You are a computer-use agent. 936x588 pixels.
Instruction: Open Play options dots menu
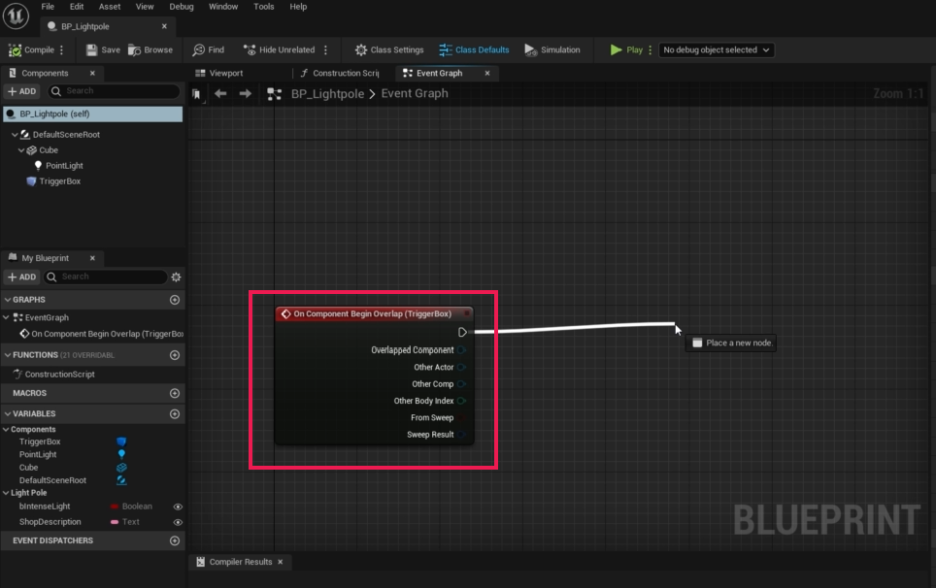pos(650,50)
